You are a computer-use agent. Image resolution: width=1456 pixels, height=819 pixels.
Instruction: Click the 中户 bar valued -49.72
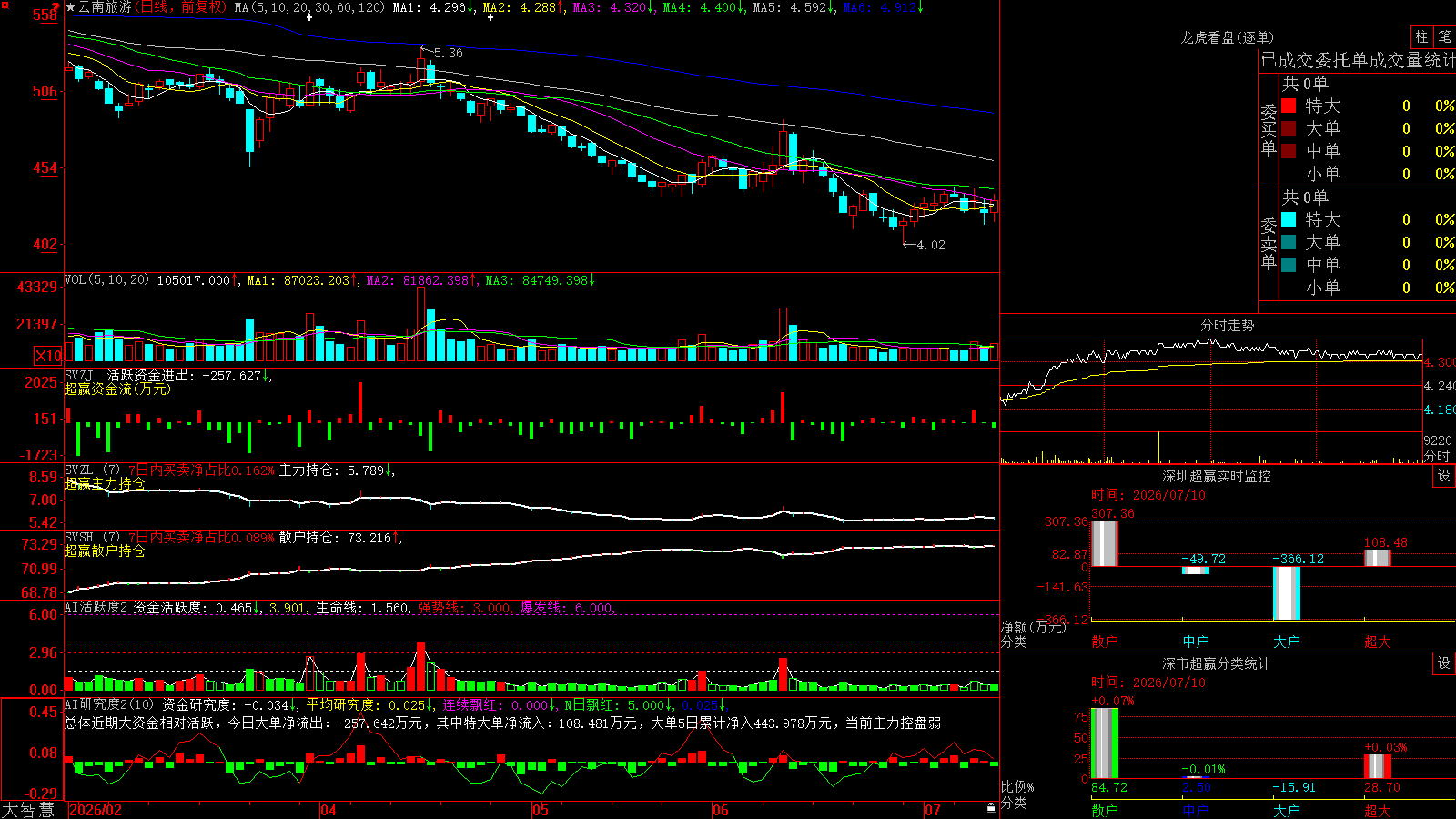point(1195,570)
